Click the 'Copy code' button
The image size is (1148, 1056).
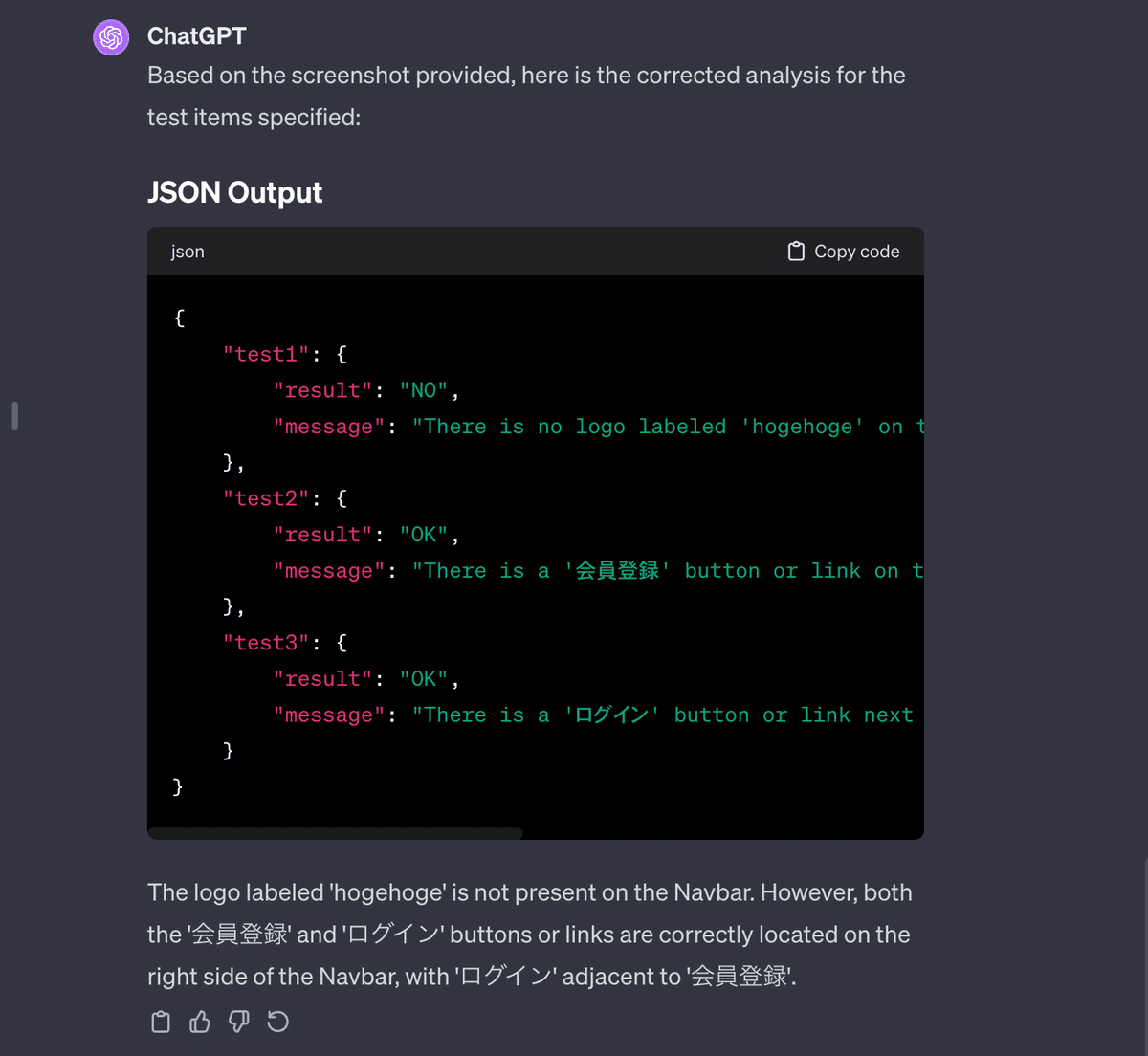point(843,251)
